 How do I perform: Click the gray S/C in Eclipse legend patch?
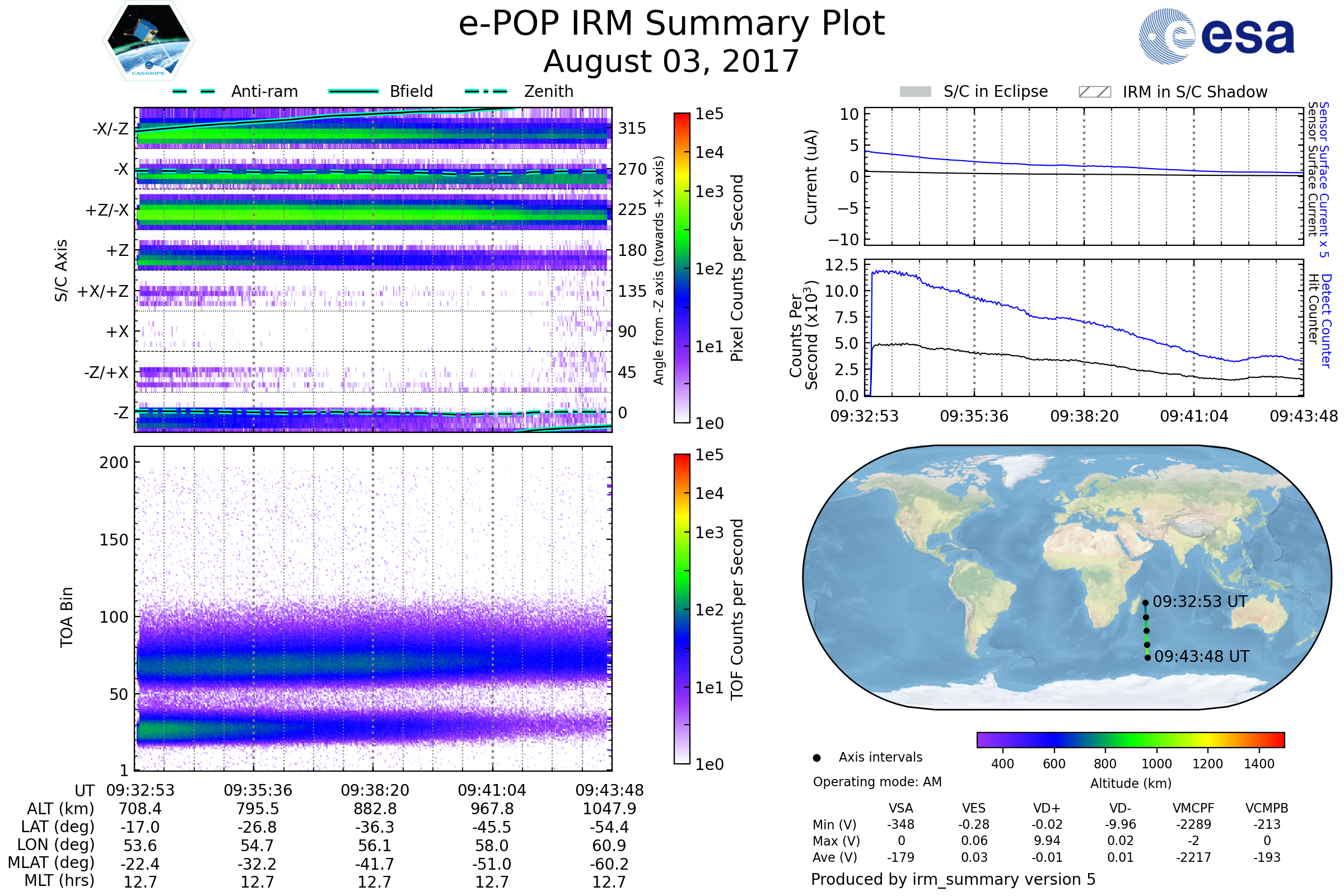916,92
